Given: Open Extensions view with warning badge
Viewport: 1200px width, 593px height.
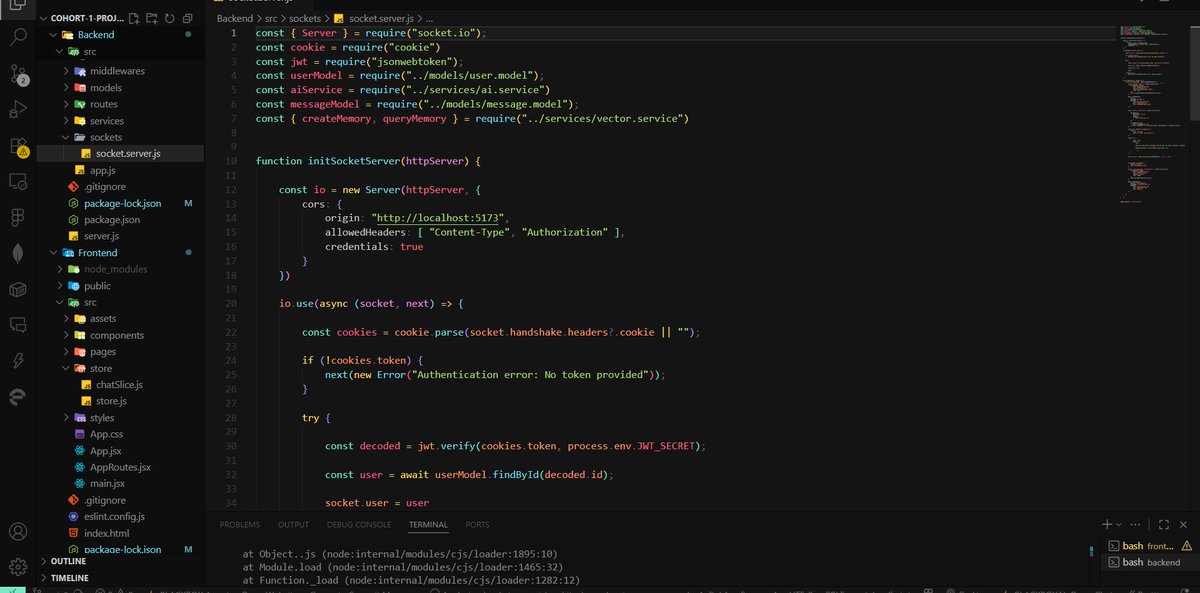Looking at the screenshot, I should (x=18, y=146).
